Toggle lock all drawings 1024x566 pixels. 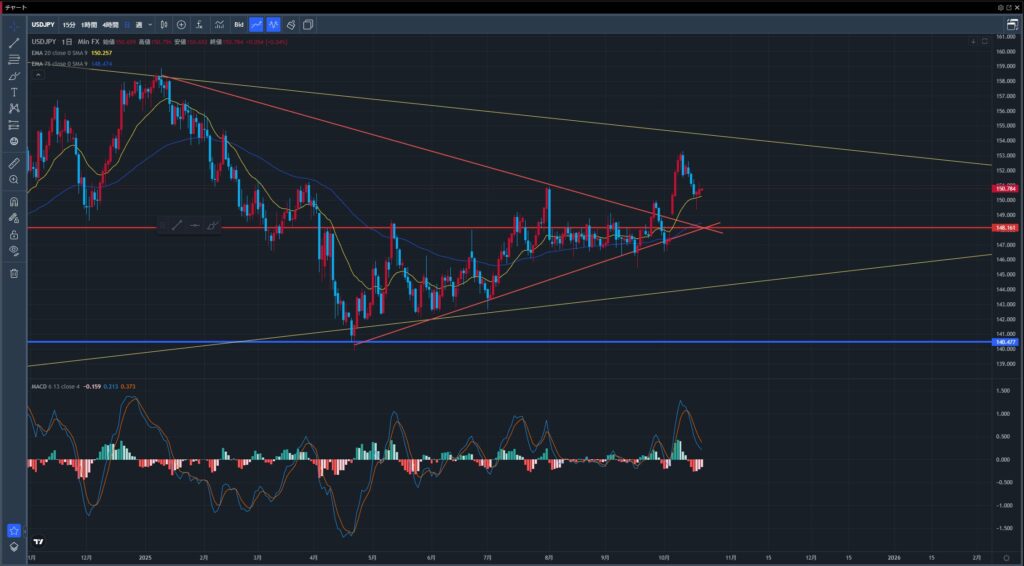(x=14, y=234)
